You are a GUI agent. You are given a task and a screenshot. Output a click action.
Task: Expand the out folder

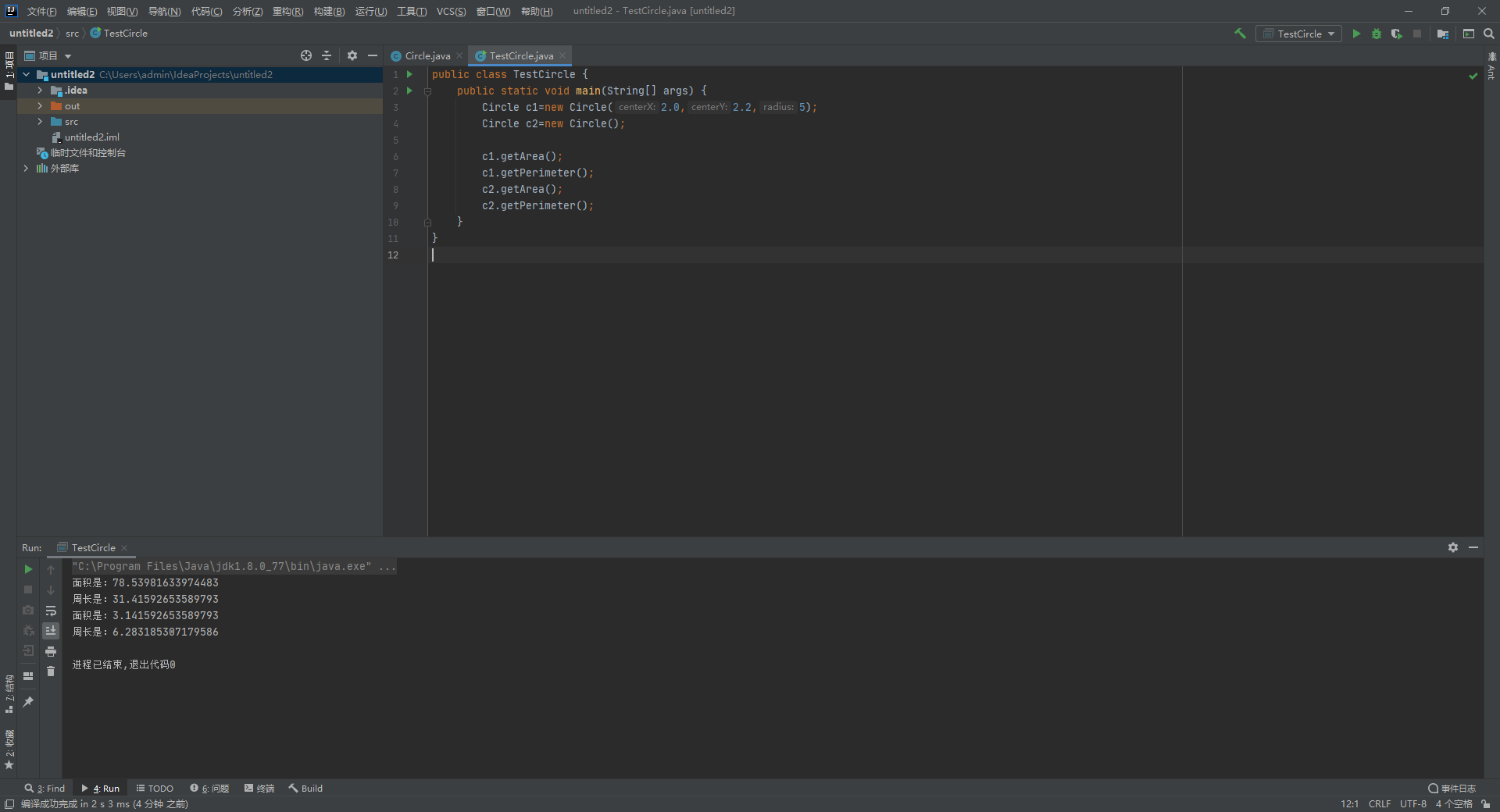[x=40, y=106]
